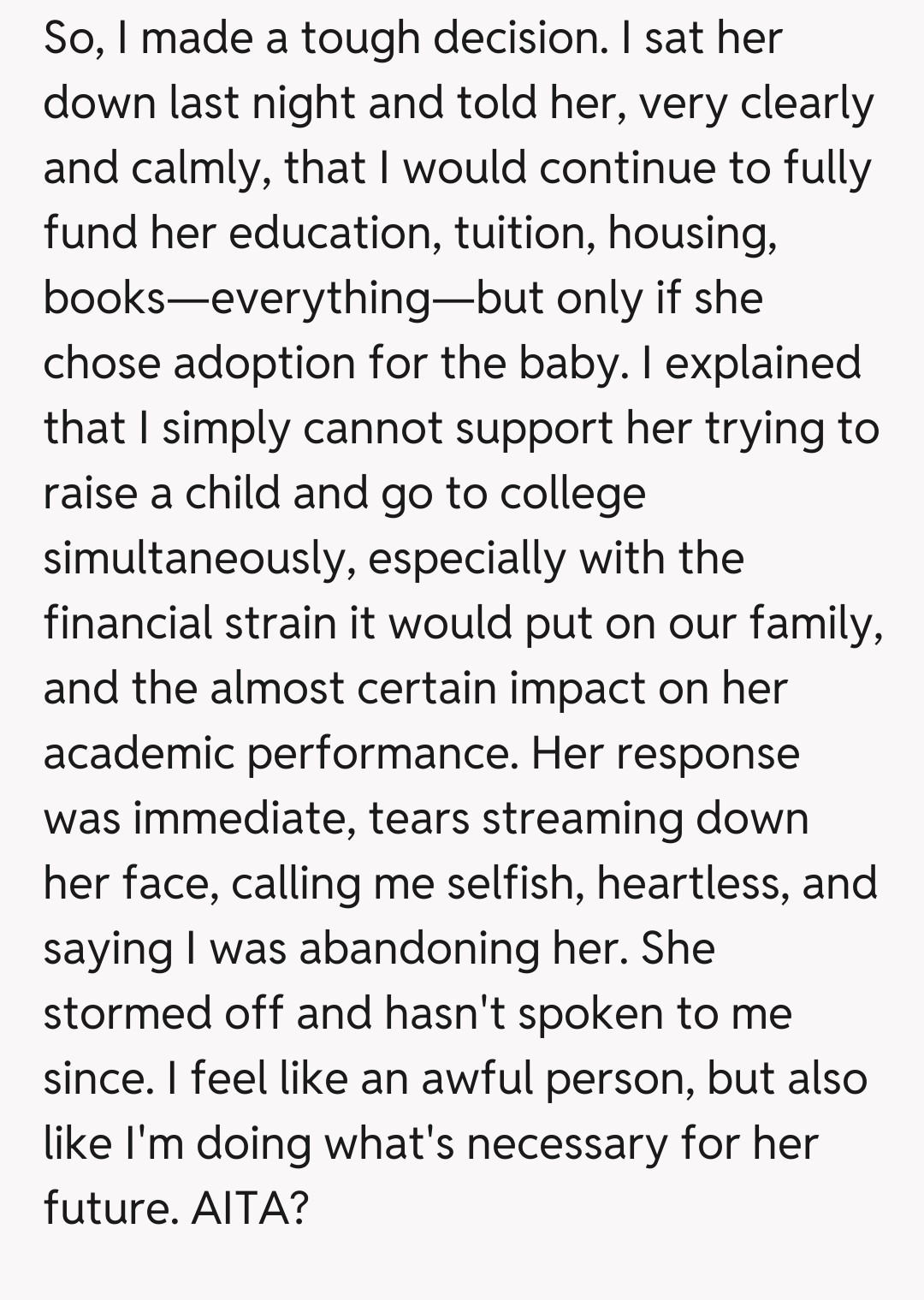This screenshot has width=924, height=1300.
Task: Click the word "financial" in the paragraph
Action: (127, 622)
